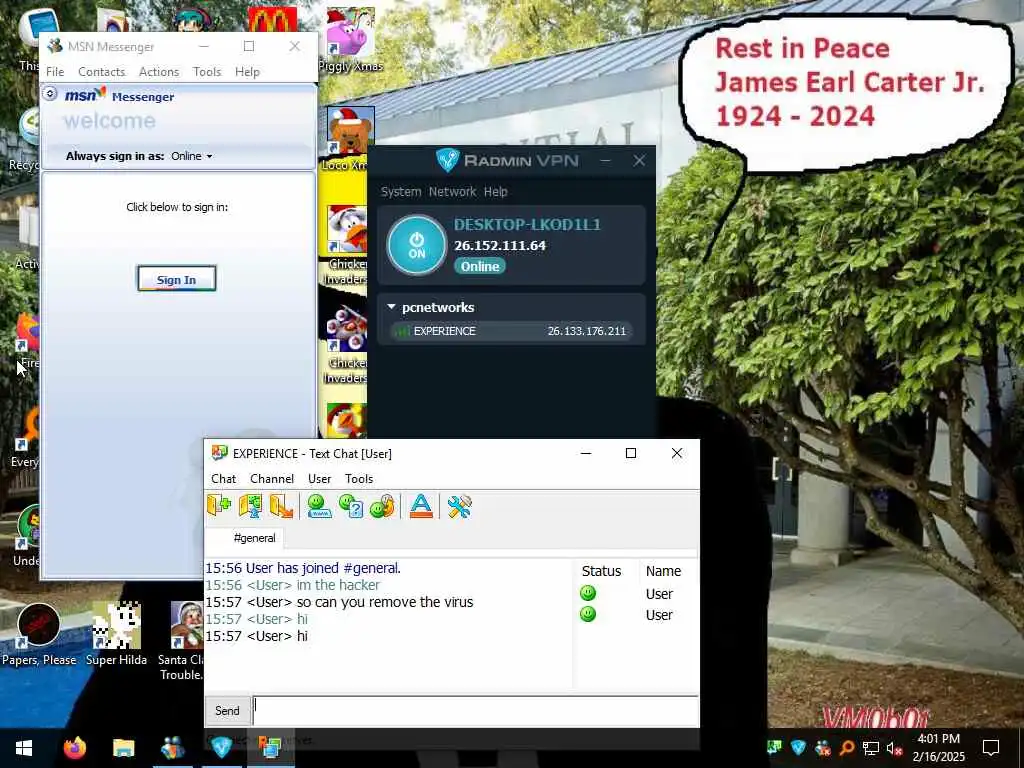Click the leave channel door icon with arrow
This screenshot has height=768, width=1024.
[x=281, y=506]
